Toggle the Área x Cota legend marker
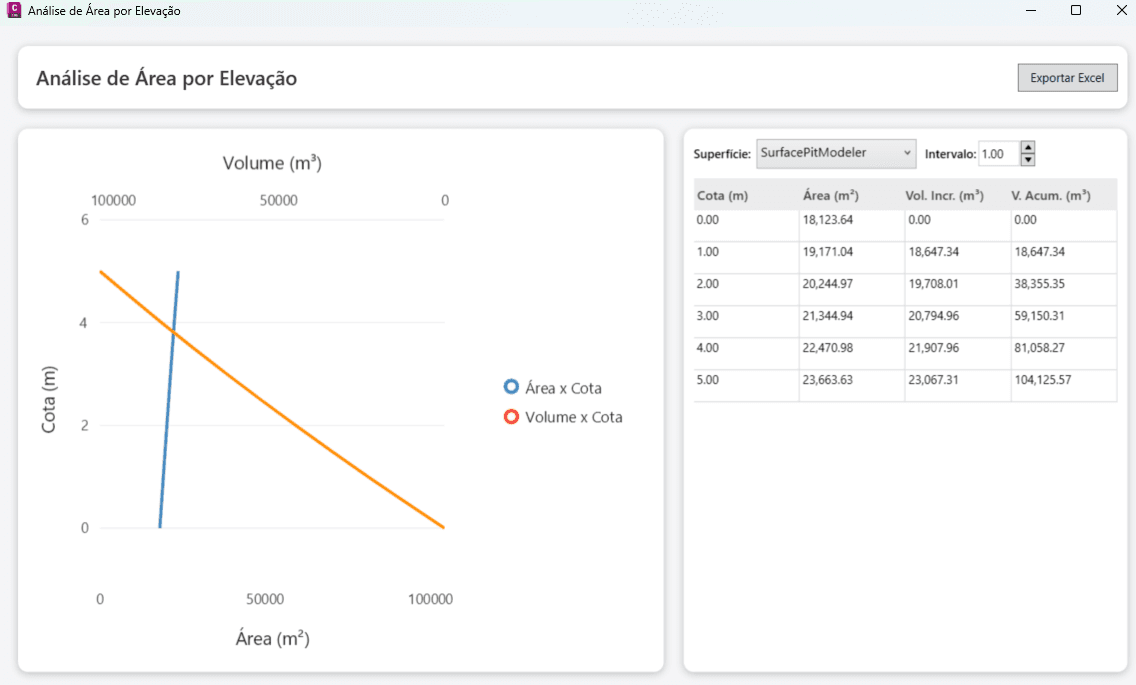This screenshot has width=1136, height=685. click(511, 388)
